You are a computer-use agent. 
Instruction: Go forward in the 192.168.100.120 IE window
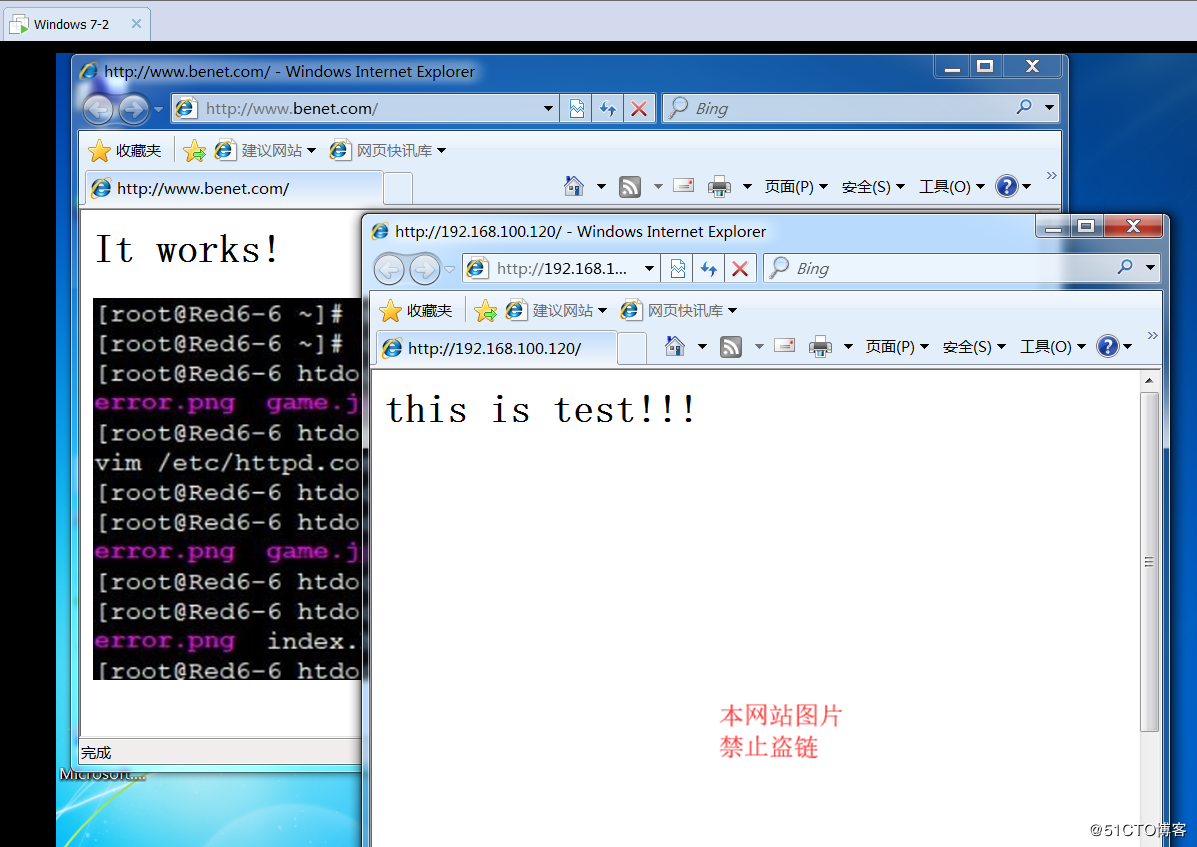424,269
